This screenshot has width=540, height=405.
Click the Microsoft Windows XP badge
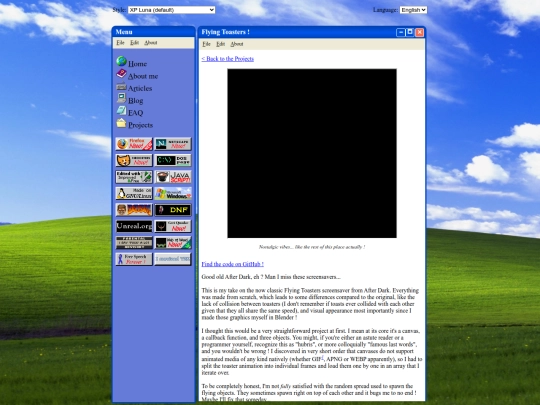[x=173, y=194]
